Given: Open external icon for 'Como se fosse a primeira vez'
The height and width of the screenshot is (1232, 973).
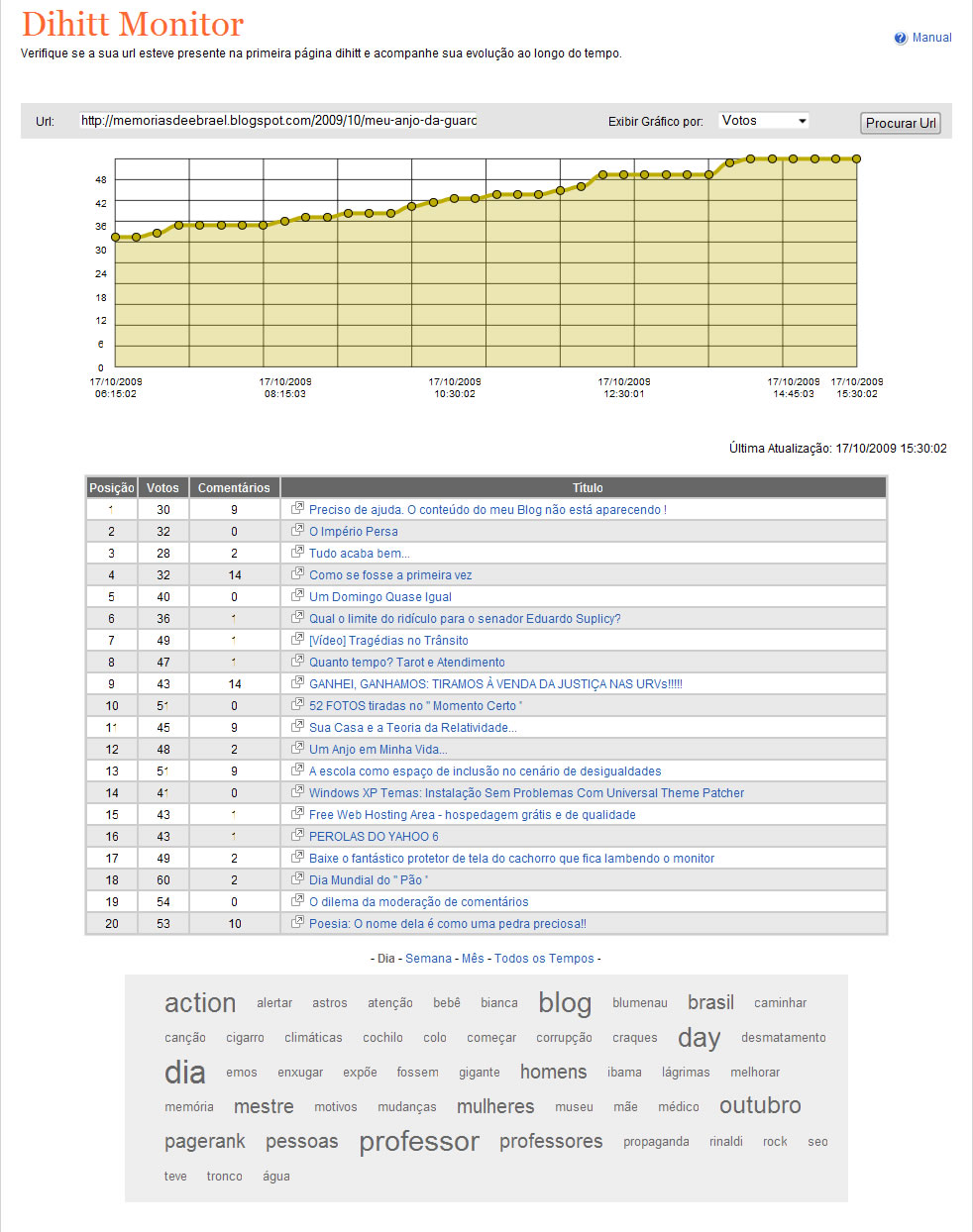Looking at the screenshot, I should click(297, 574).
